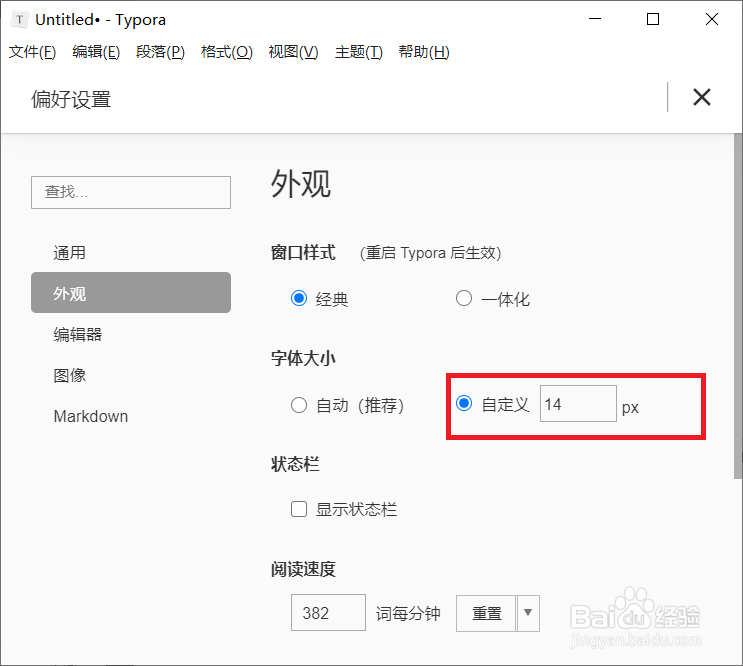Select the 外观 settings category
The height and width of the screenshot is (666, 743).
click(x=131, y=293)
